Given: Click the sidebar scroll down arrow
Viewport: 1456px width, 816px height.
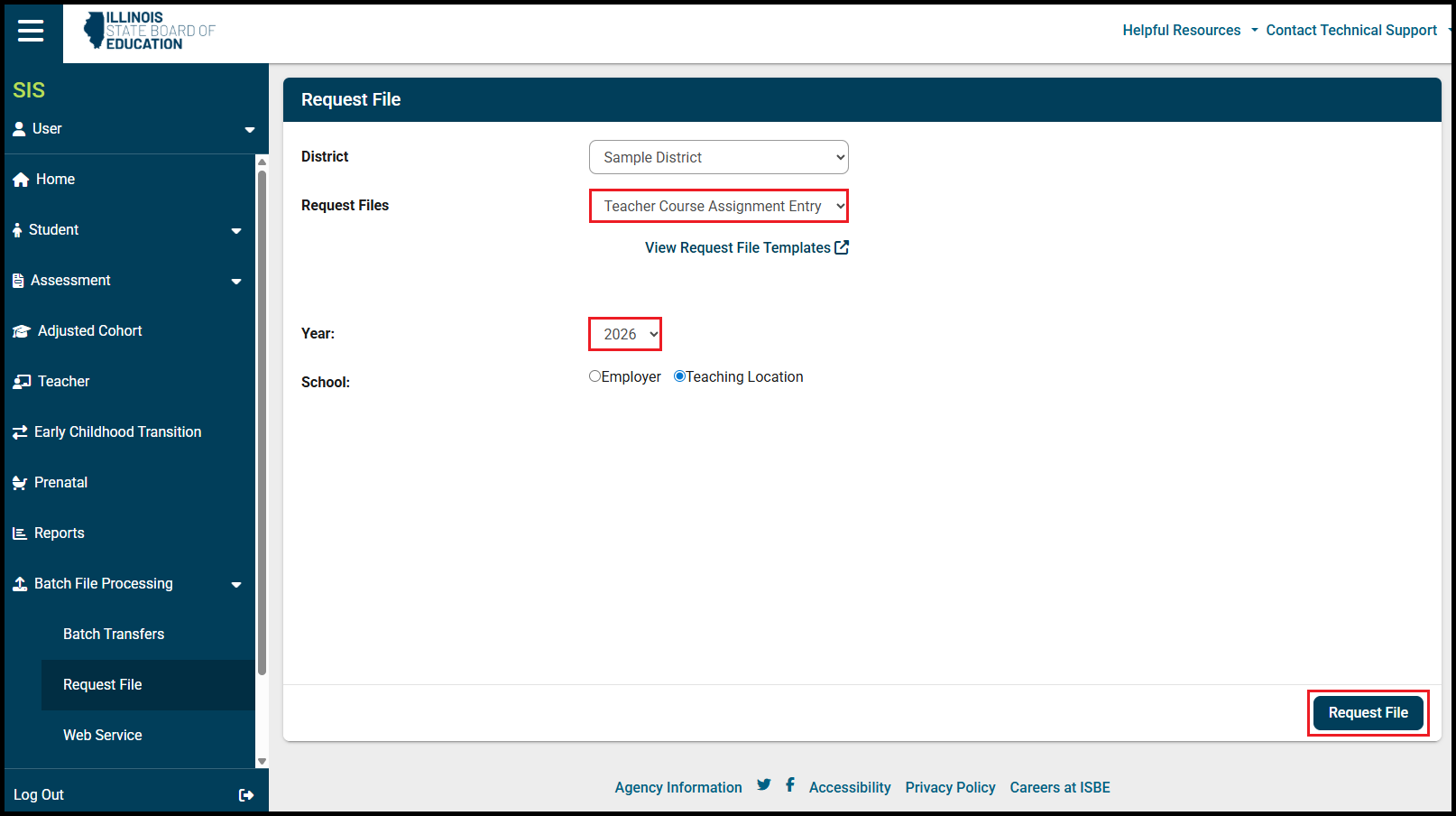Looking at the screenshot, I should click(263, 761).
